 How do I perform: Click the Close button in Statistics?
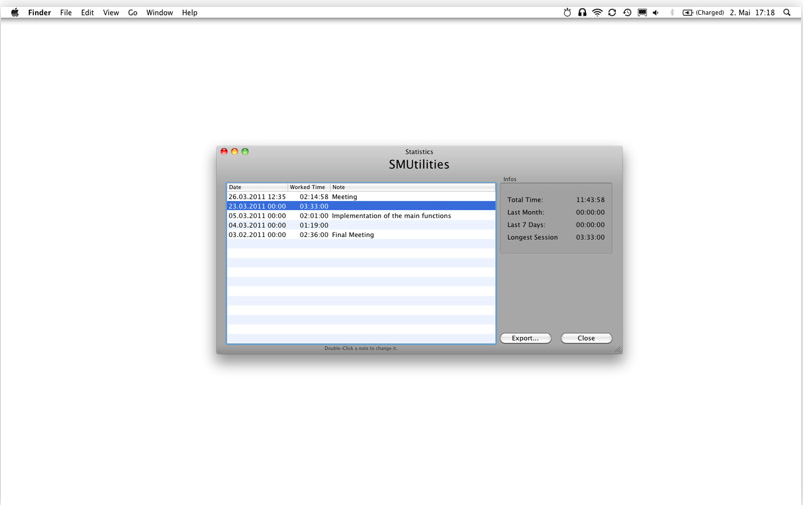tap(586, 338)
